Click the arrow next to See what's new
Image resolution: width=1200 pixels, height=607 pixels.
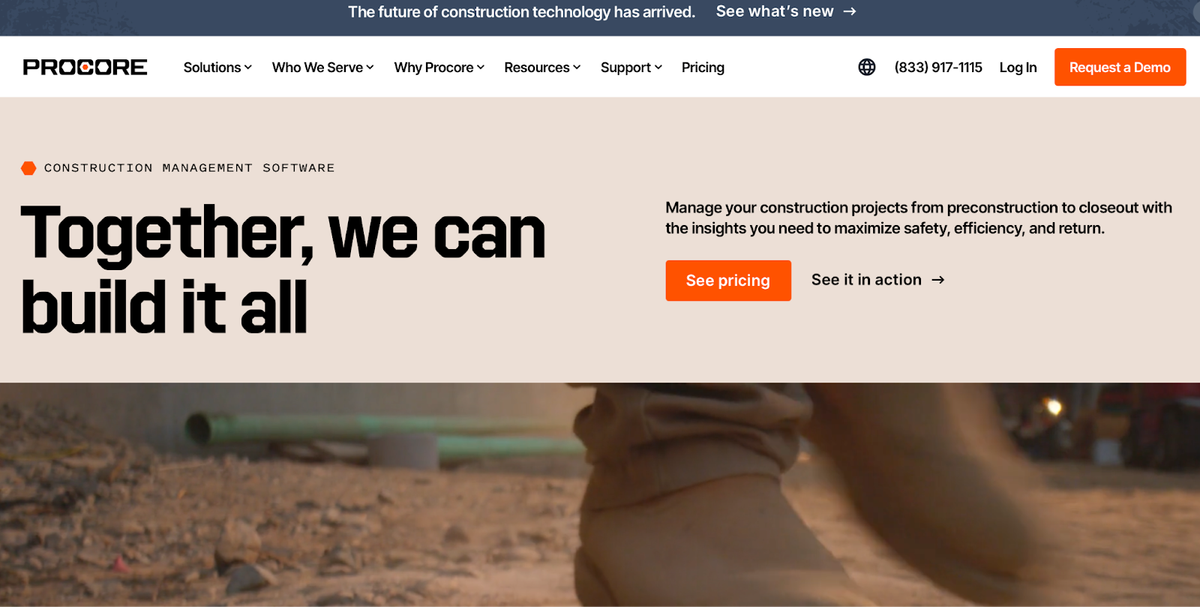pos(850,11)
